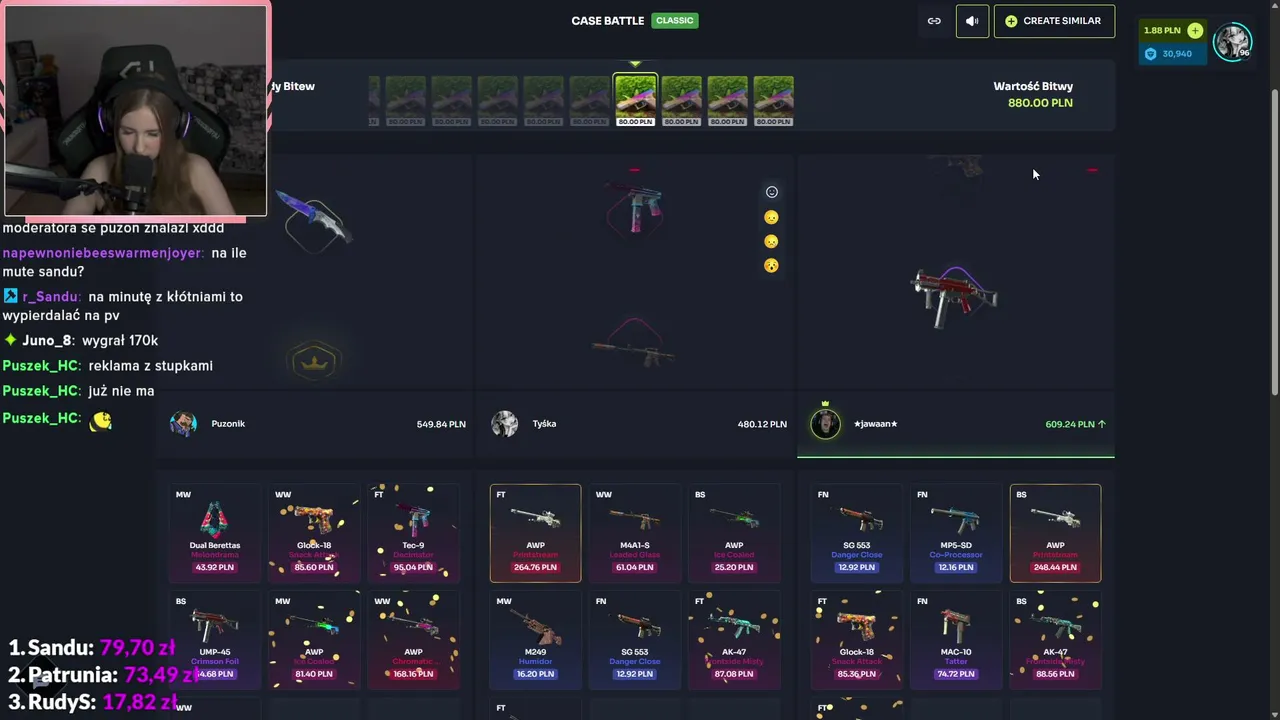Open the MP5-SD Co-Processor item card
This screenshot has width=1280, height=720.
[x=956, y=533]
